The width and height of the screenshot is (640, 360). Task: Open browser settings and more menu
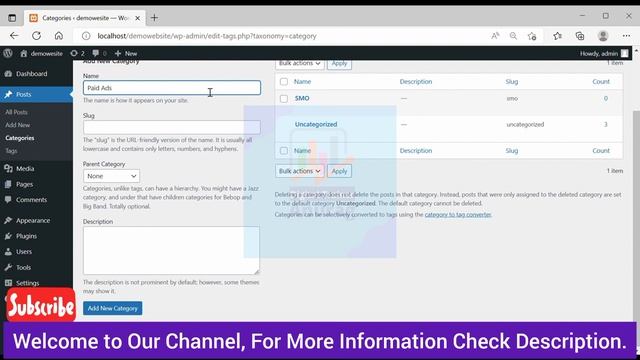pos(626,36)
